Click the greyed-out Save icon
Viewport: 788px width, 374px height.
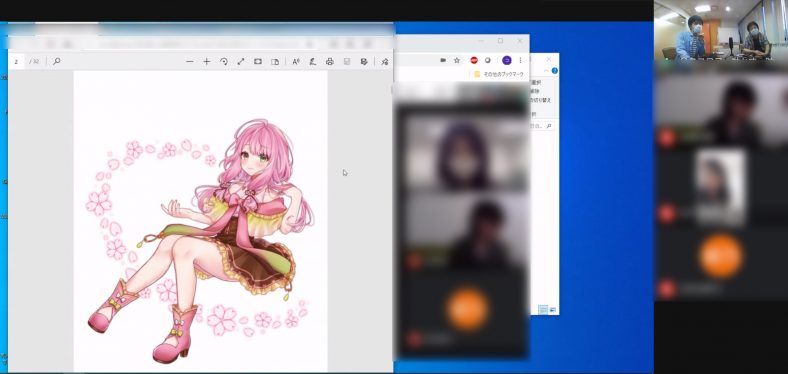click(347, 61)
